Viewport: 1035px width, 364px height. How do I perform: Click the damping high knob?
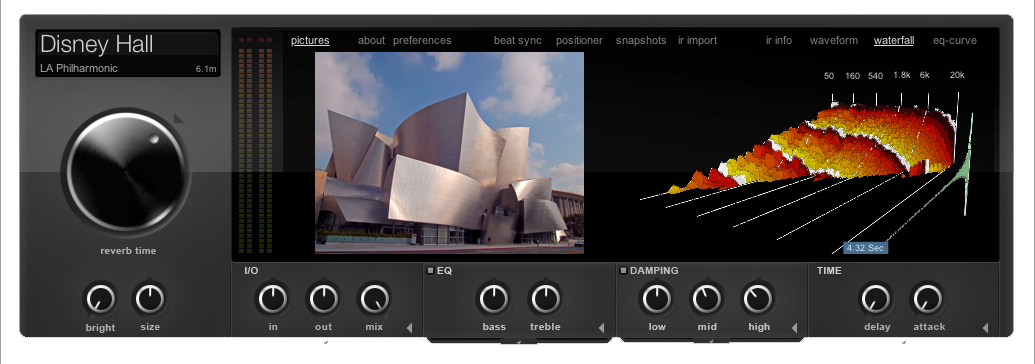click(758, 299)
